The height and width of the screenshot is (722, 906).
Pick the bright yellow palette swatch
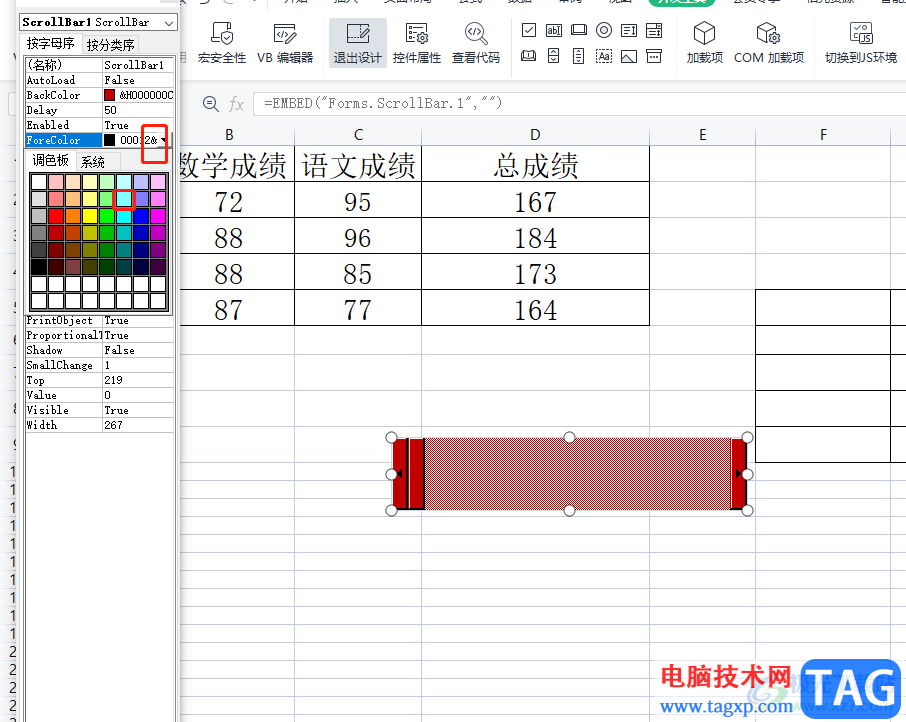click(90, 217)
